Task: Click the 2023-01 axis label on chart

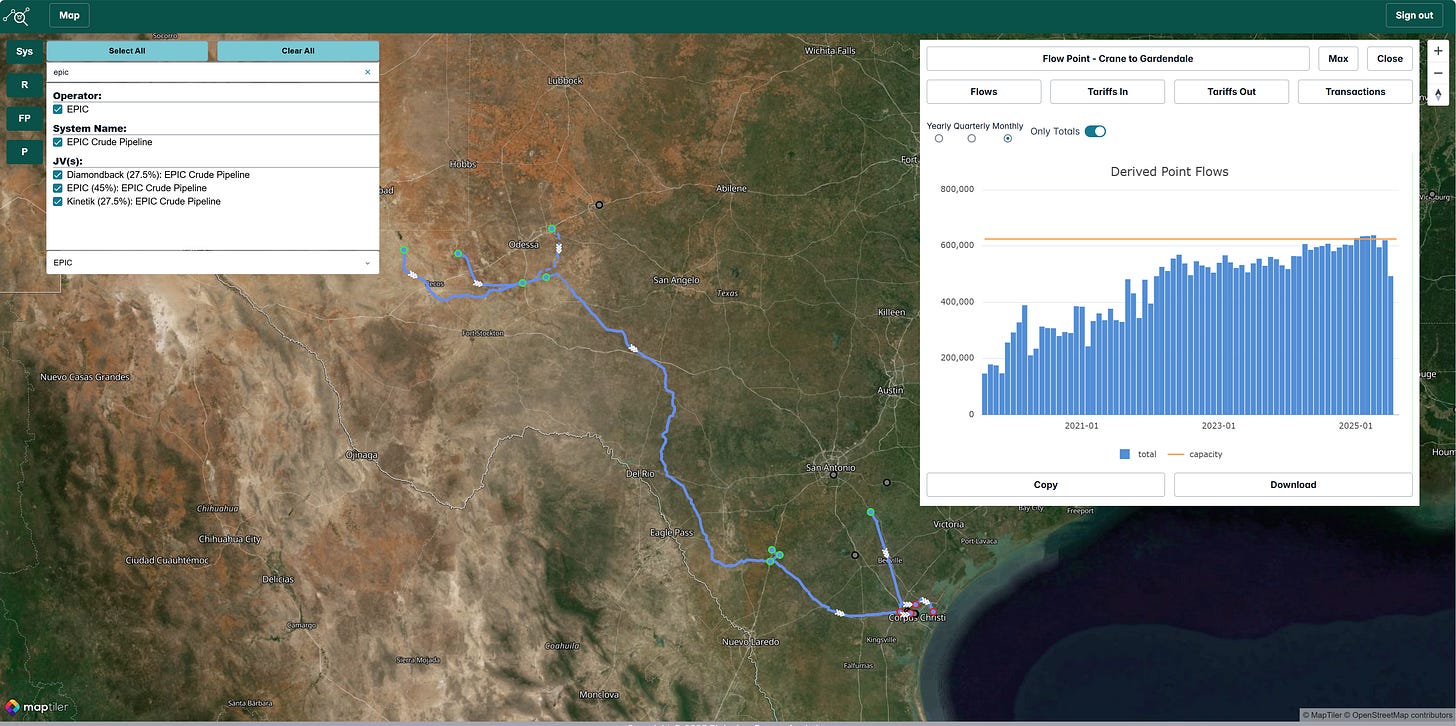Action: click(1218, 425)
